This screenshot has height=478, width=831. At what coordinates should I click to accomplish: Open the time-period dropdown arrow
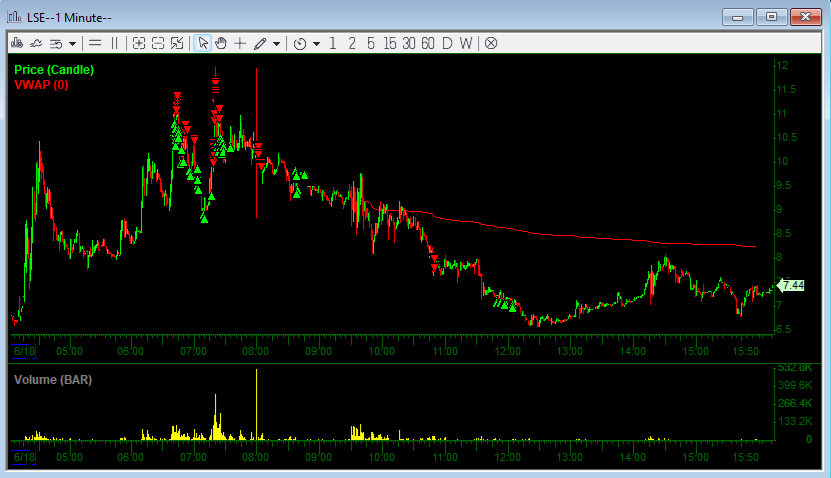coord(316,43)
